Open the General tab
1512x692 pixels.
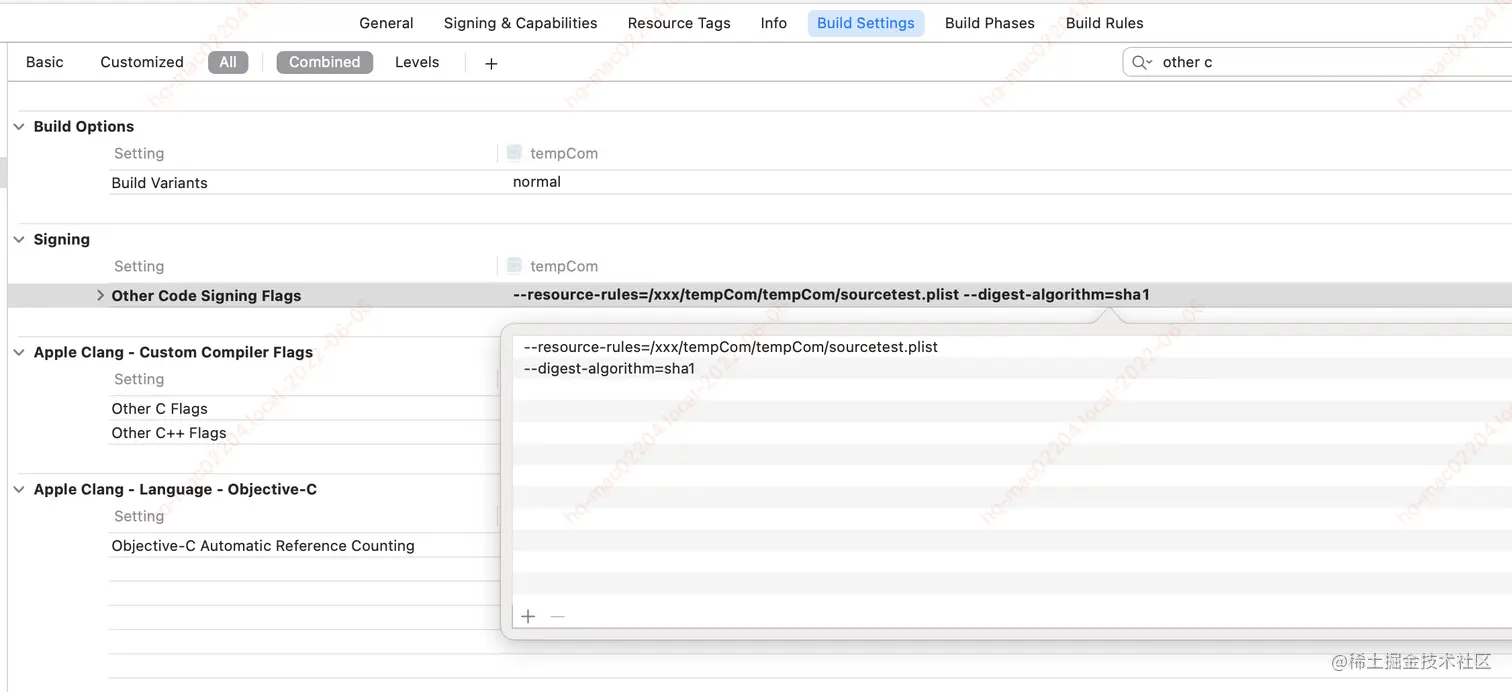[386, 23]
